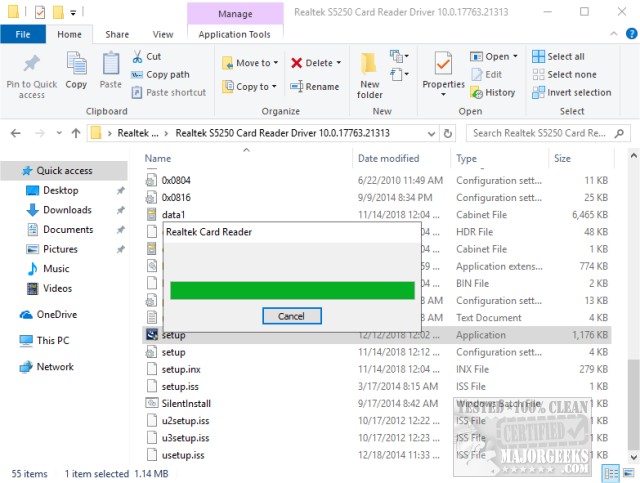Screen dimensions: 640x483
Task: Open the Move to dropdown
Action: (250, 63)
